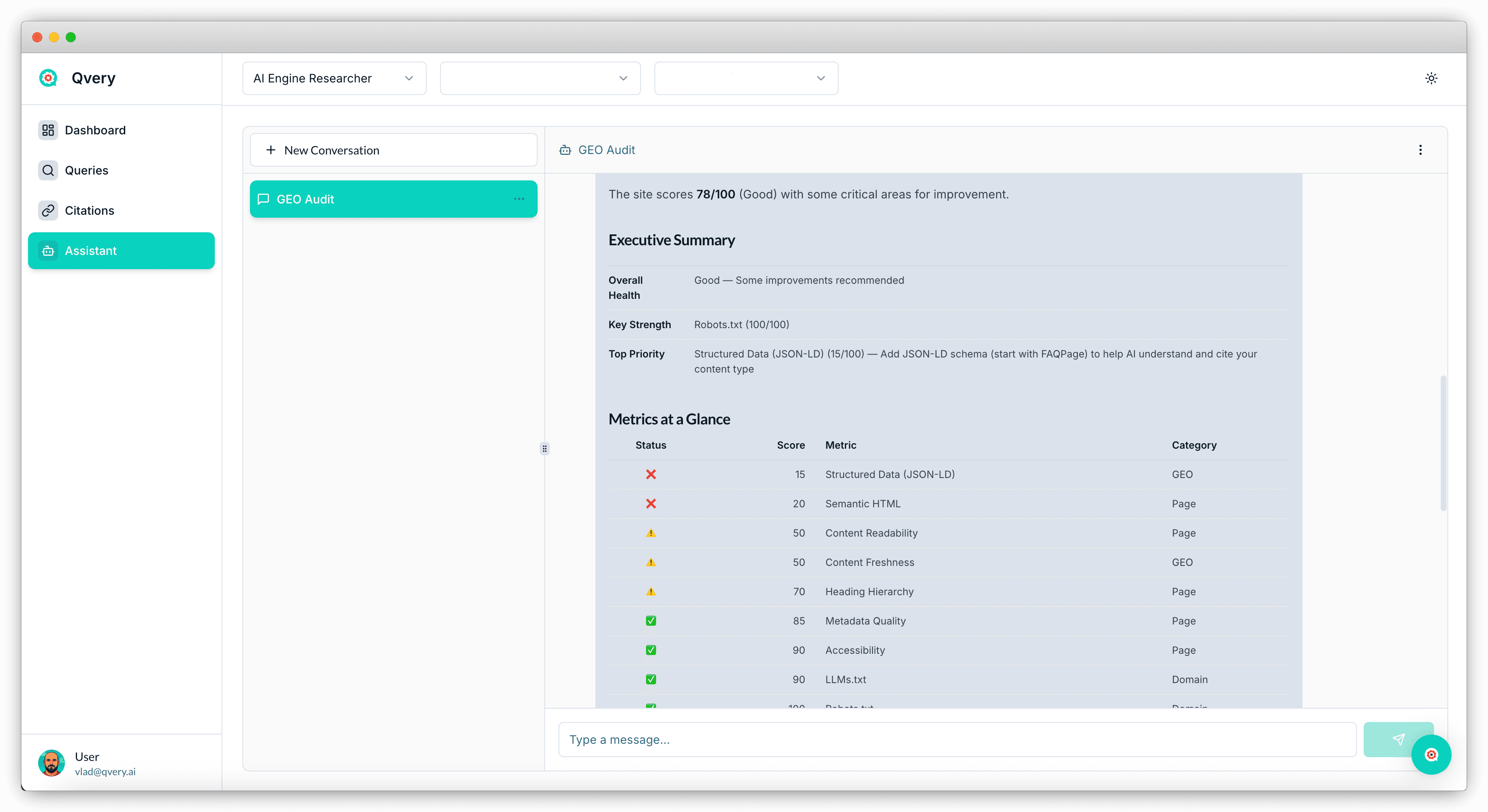Open the Queries sidebar item
Screen dimensions: 1488x812
(x=87, y=170)
